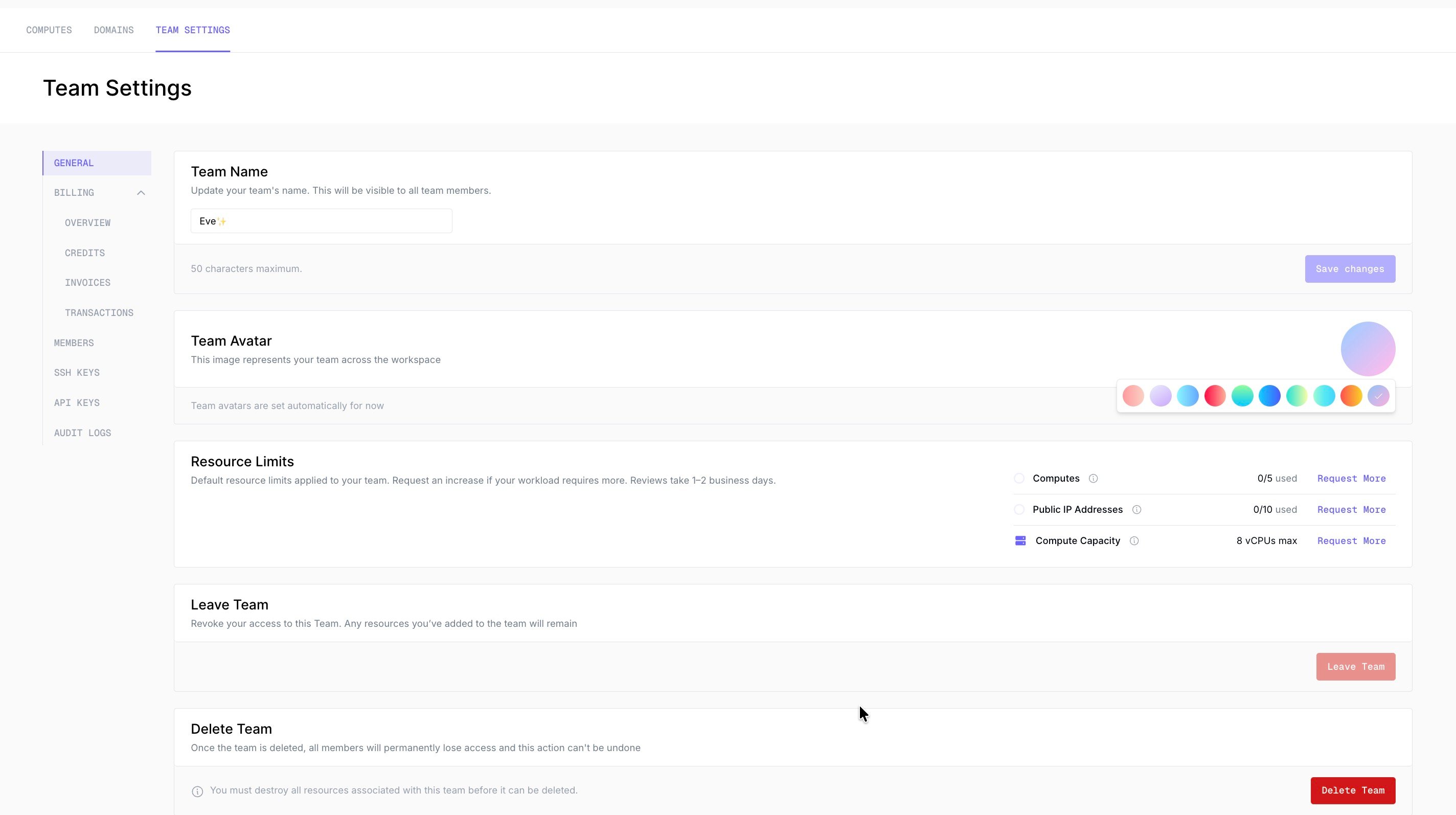
Task: Select the solid red avatar color
Action: click(x=1215, y=396)
